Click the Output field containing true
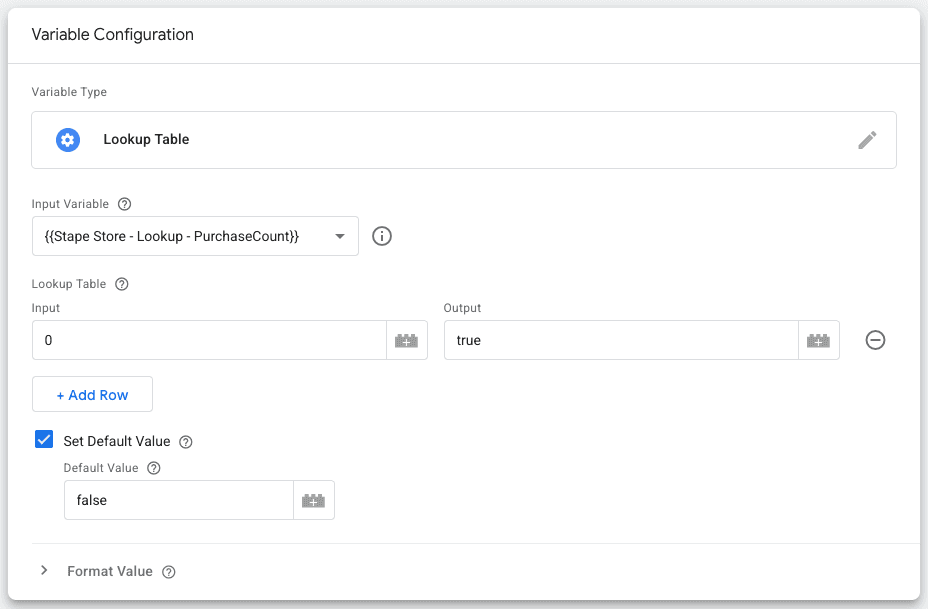Screen dimensions: 928x609 tap(620, 340)
